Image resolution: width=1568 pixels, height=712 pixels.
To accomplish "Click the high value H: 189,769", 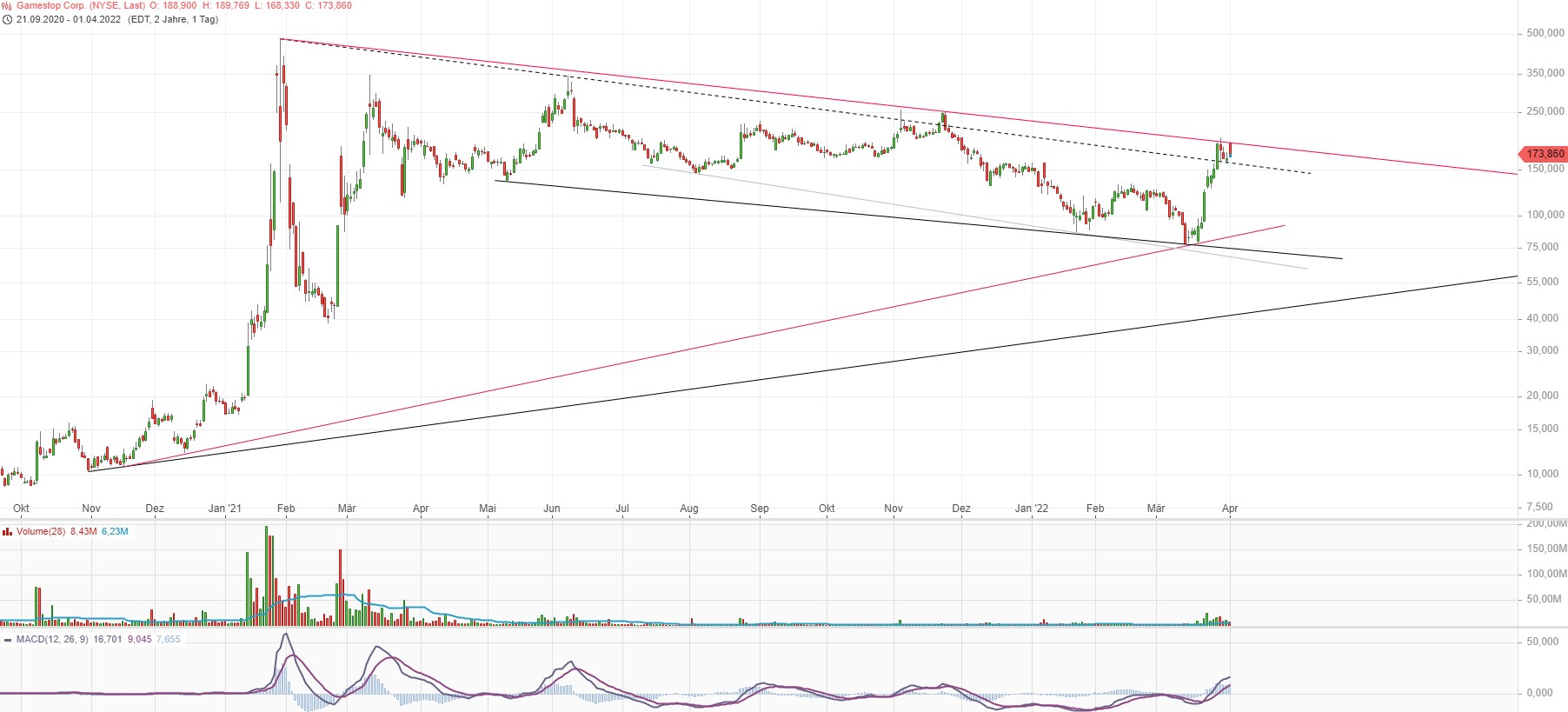I will click(226, 5).
